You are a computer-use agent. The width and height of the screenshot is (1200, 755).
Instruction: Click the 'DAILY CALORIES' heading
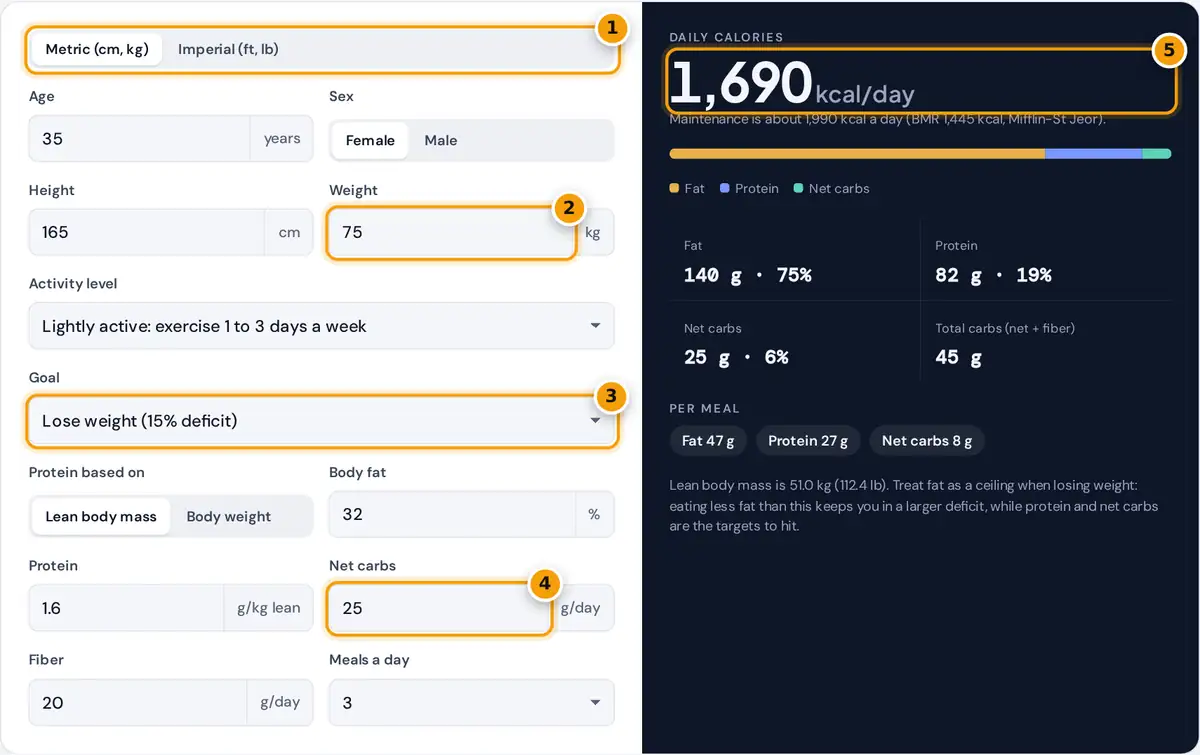click(726, 37)
